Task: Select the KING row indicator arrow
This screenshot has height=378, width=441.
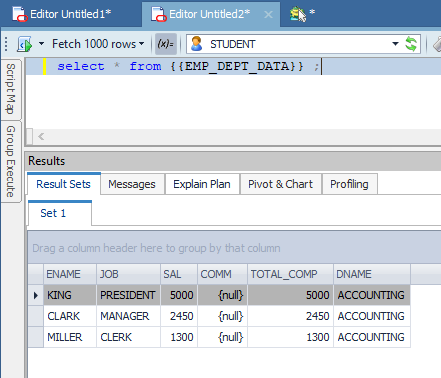Action: tap(36, 295)
